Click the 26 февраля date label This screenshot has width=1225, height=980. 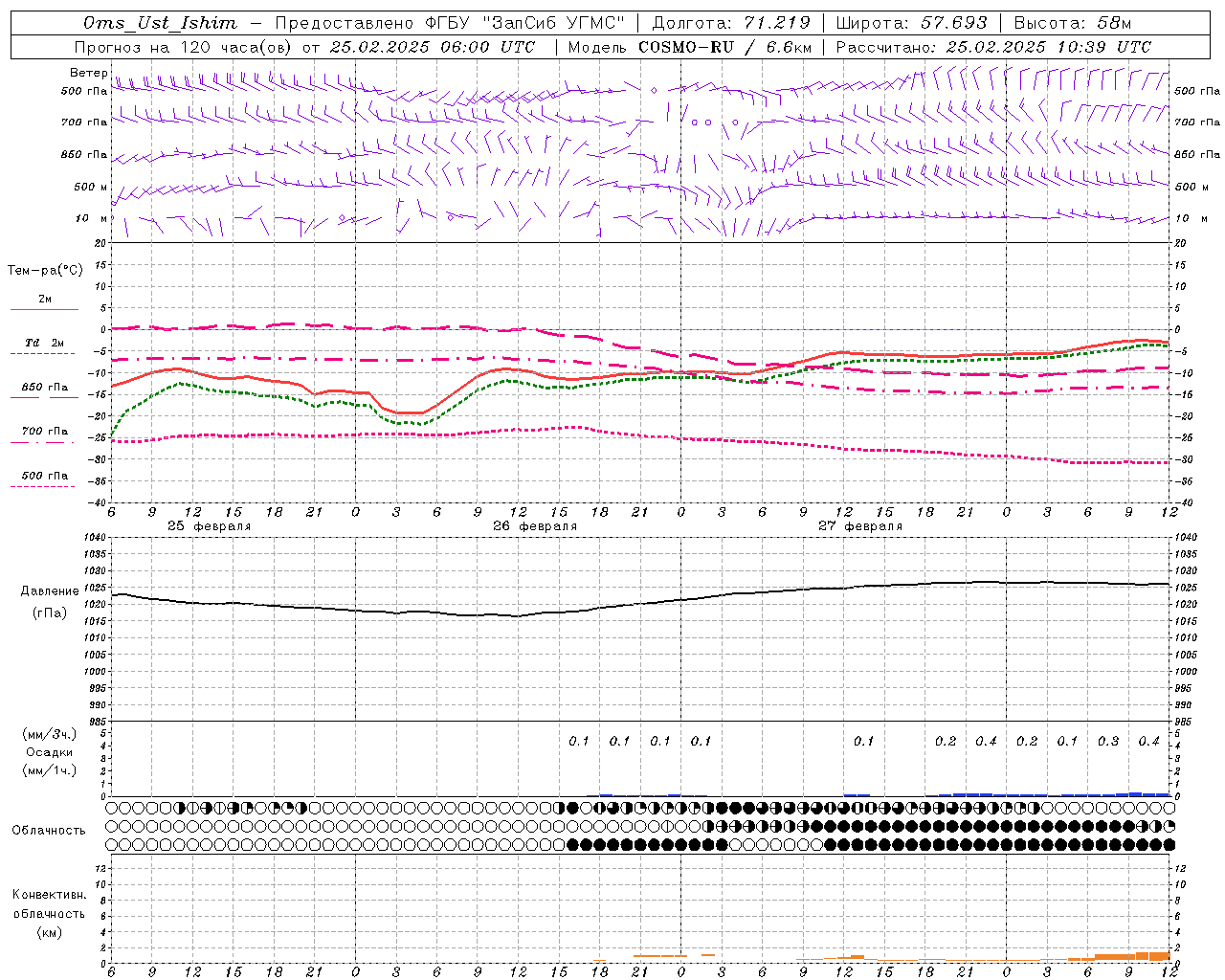coord(535,526)
